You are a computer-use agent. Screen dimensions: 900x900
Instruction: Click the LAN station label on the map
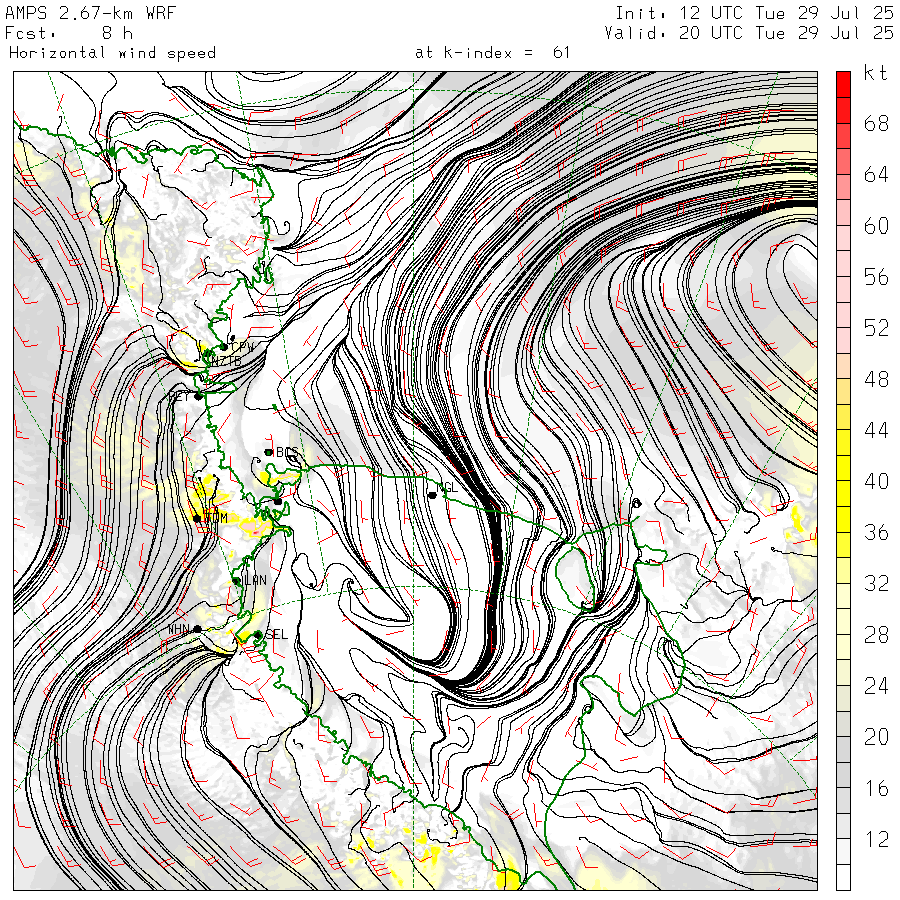[x=255, y=580]
